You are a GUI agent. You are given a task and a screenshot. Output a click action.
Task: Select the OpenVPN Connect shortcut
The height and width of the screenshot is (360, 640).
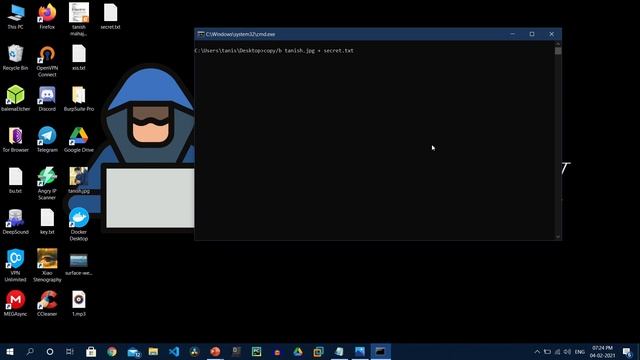[47, 61]
